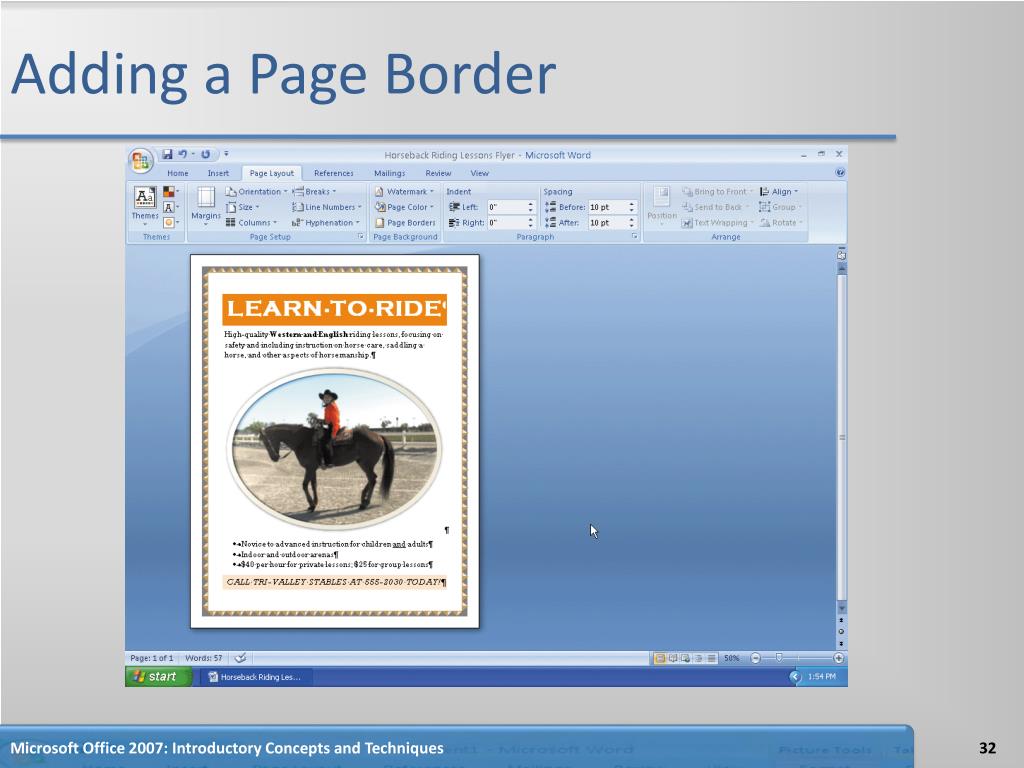Open the Rotate menu

pyautogui.click(x=781, y=222)
